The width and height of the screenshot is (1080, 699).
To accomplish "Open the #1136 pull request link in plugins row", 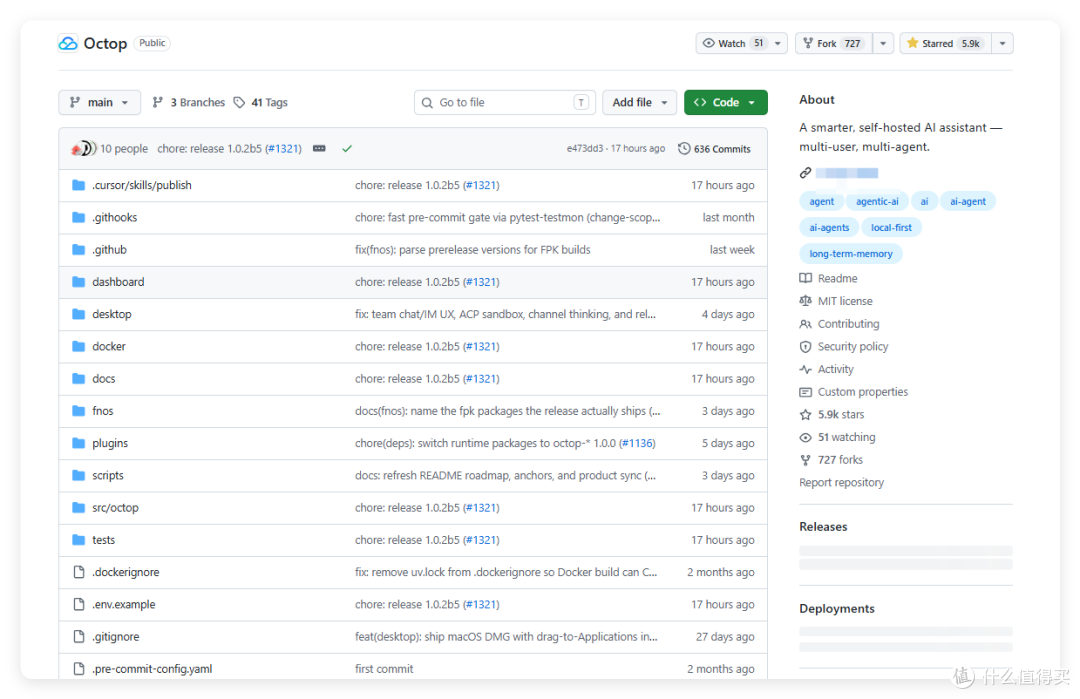I will pyautogui.click(x=637, y=444).
